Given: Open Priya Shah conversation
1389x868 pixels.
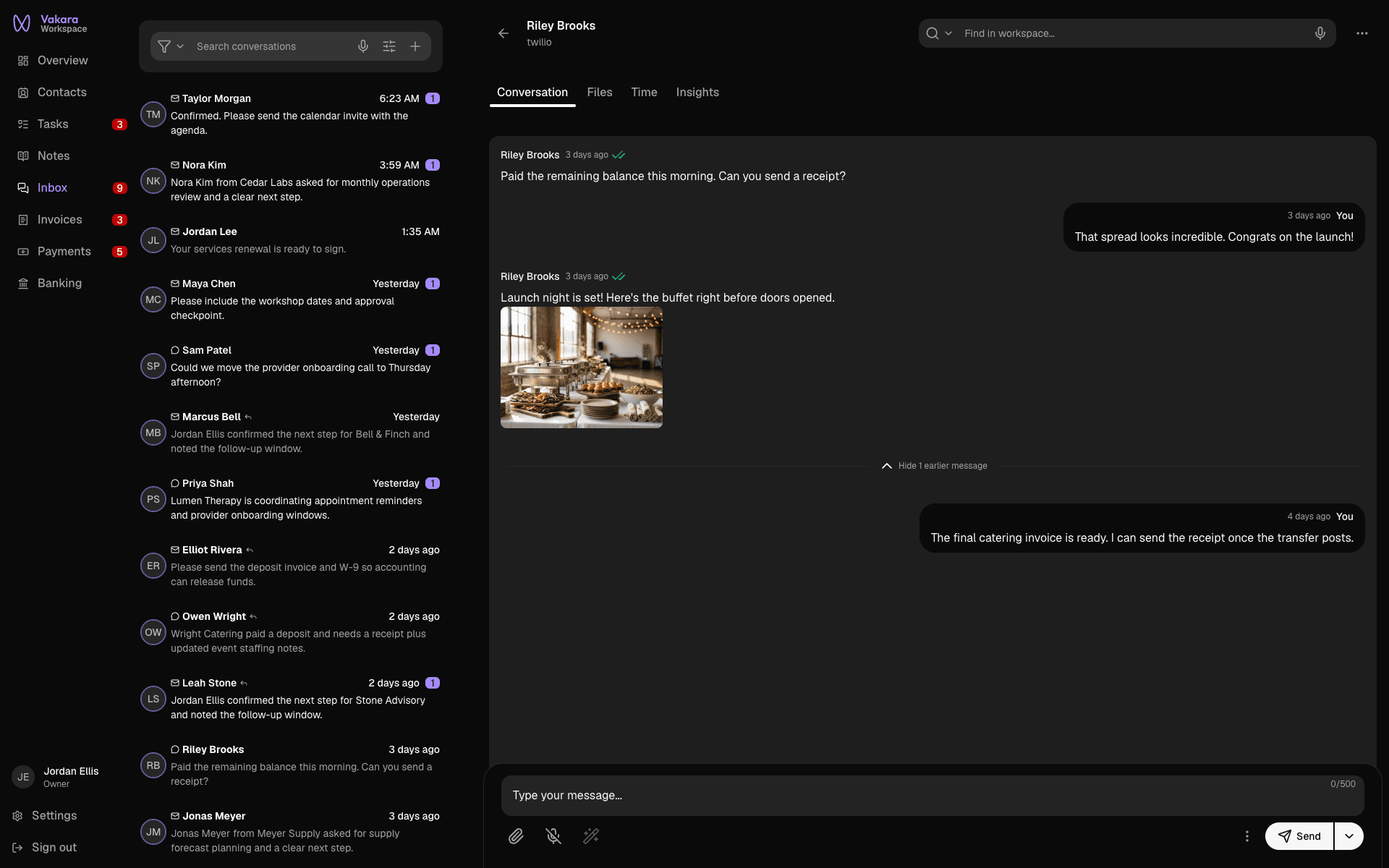Looking at the screenshot, I should click(x=290, y=499).
